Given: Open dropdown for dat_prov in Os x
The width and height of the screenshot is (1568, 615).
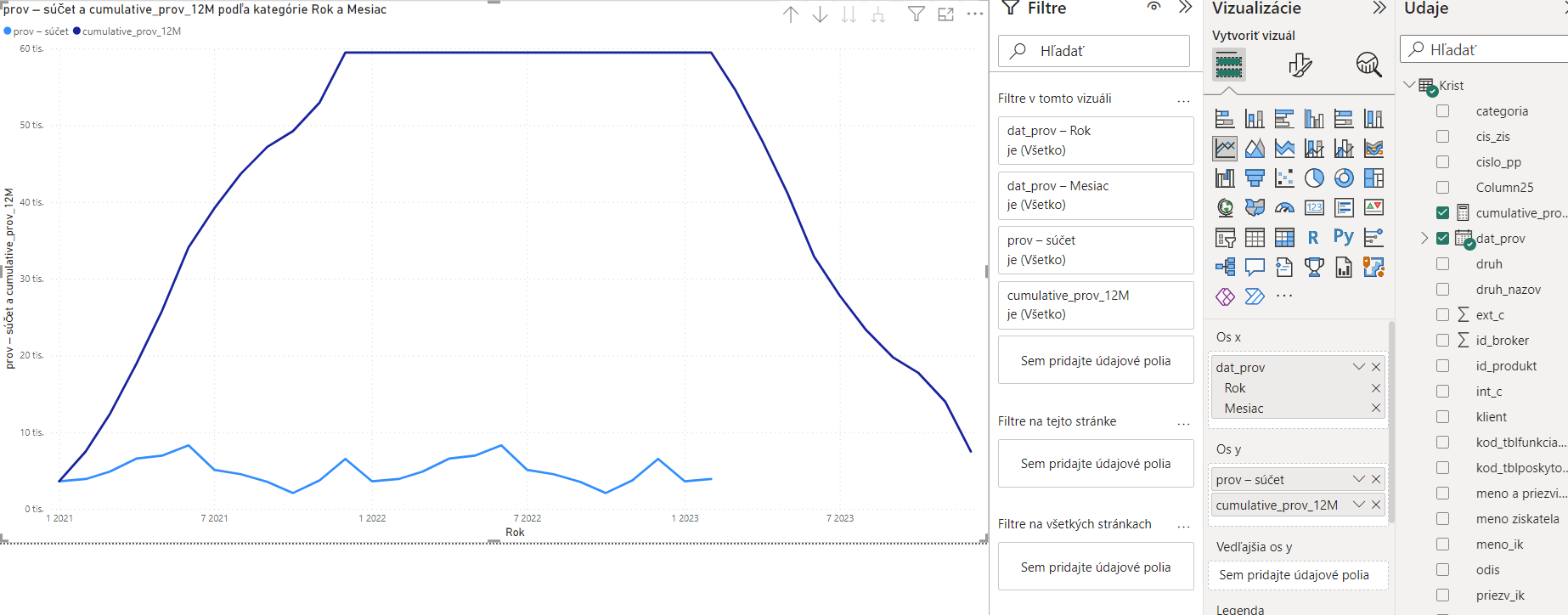Looking at the screenshot, I should (1359, 367).
